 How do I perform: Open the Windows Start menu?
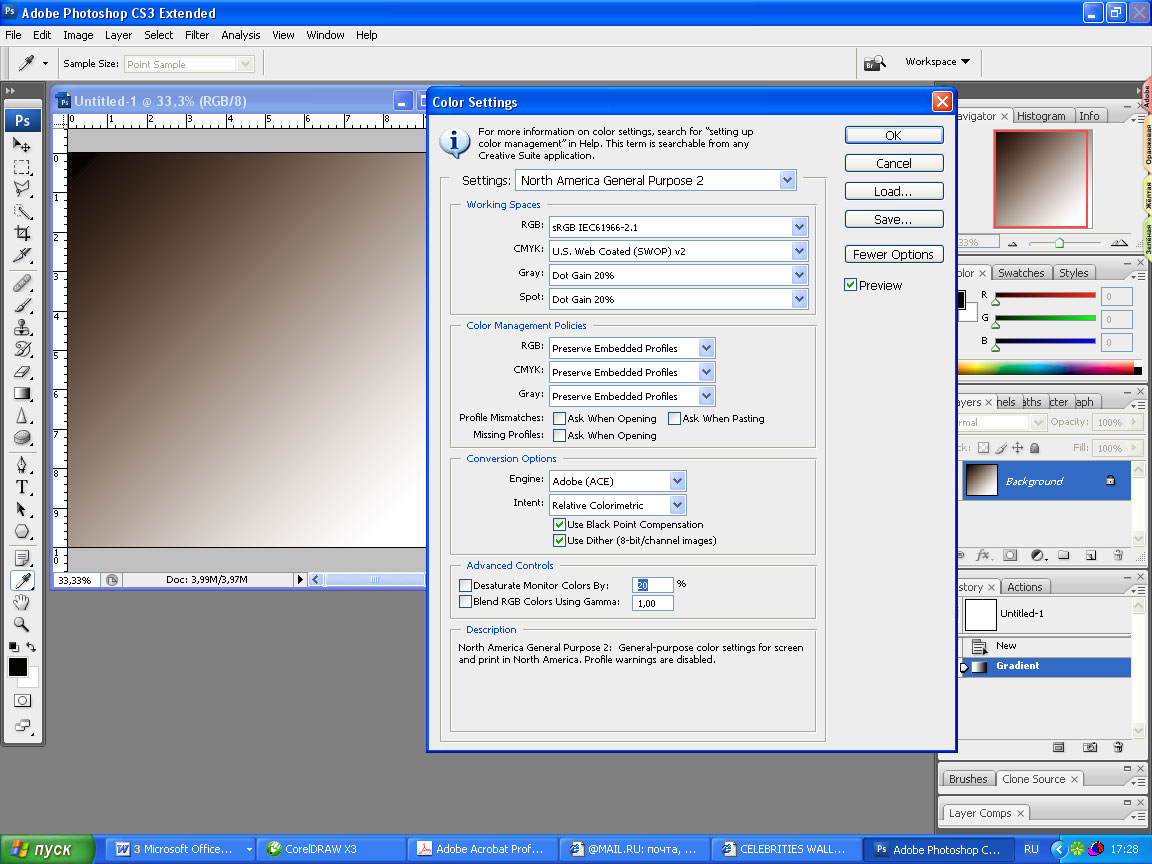[x=47, y=849]
